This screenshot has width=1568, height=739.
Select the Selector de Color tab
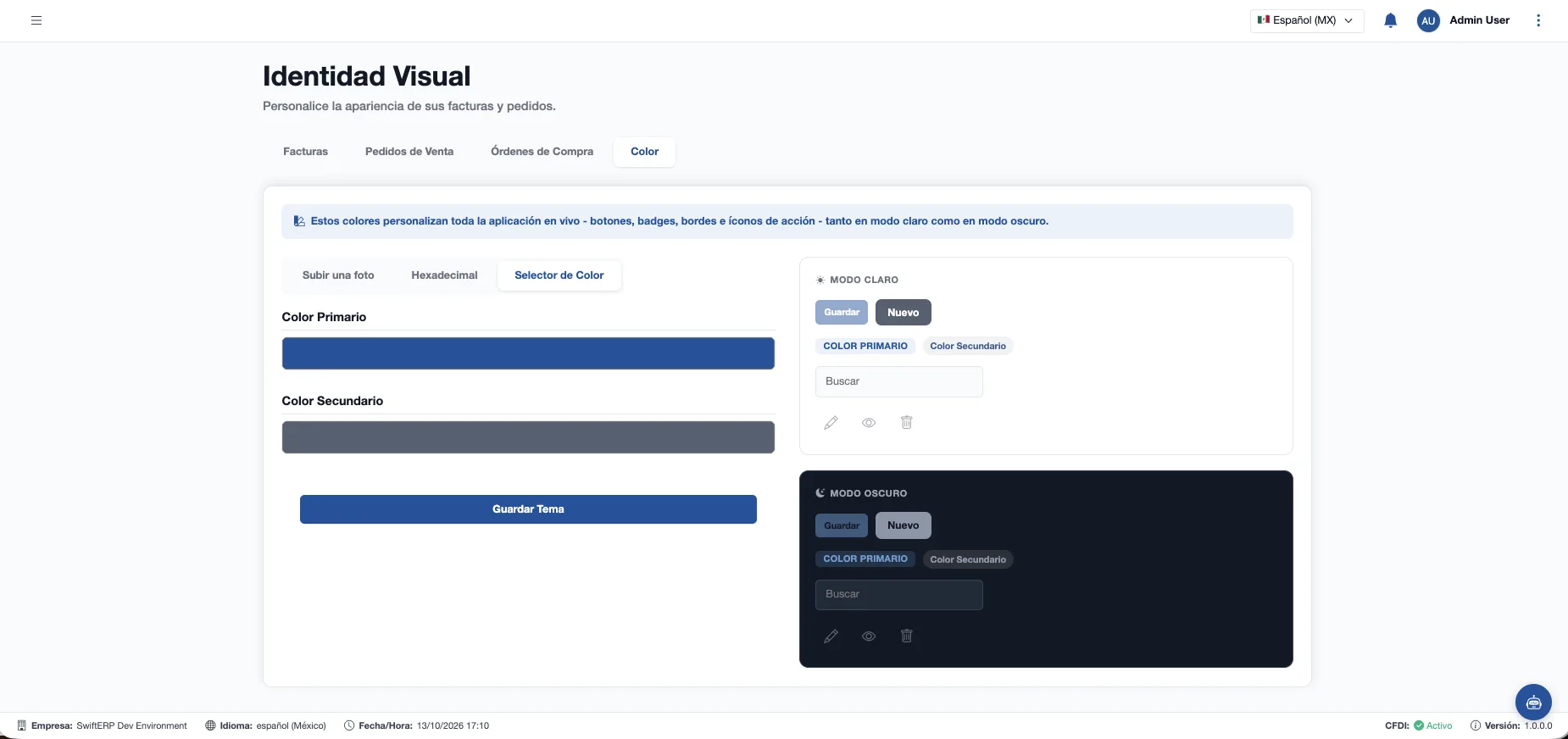click(559, 275)
